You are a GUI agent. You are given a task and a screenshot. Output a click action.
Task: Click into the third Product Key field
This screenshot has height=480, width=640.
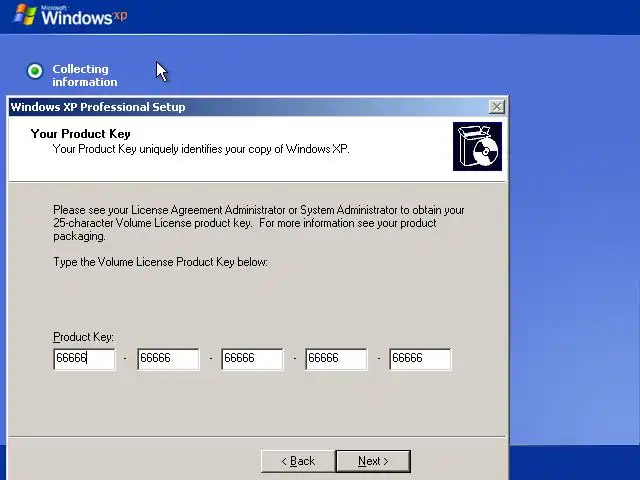pos(252,359)
